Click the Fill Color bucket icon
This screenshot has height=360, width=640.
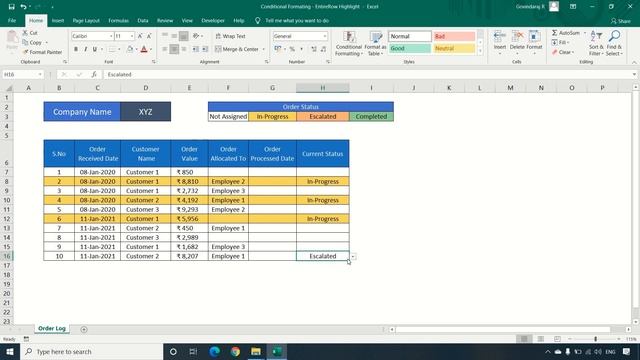(x=130, y=49)
